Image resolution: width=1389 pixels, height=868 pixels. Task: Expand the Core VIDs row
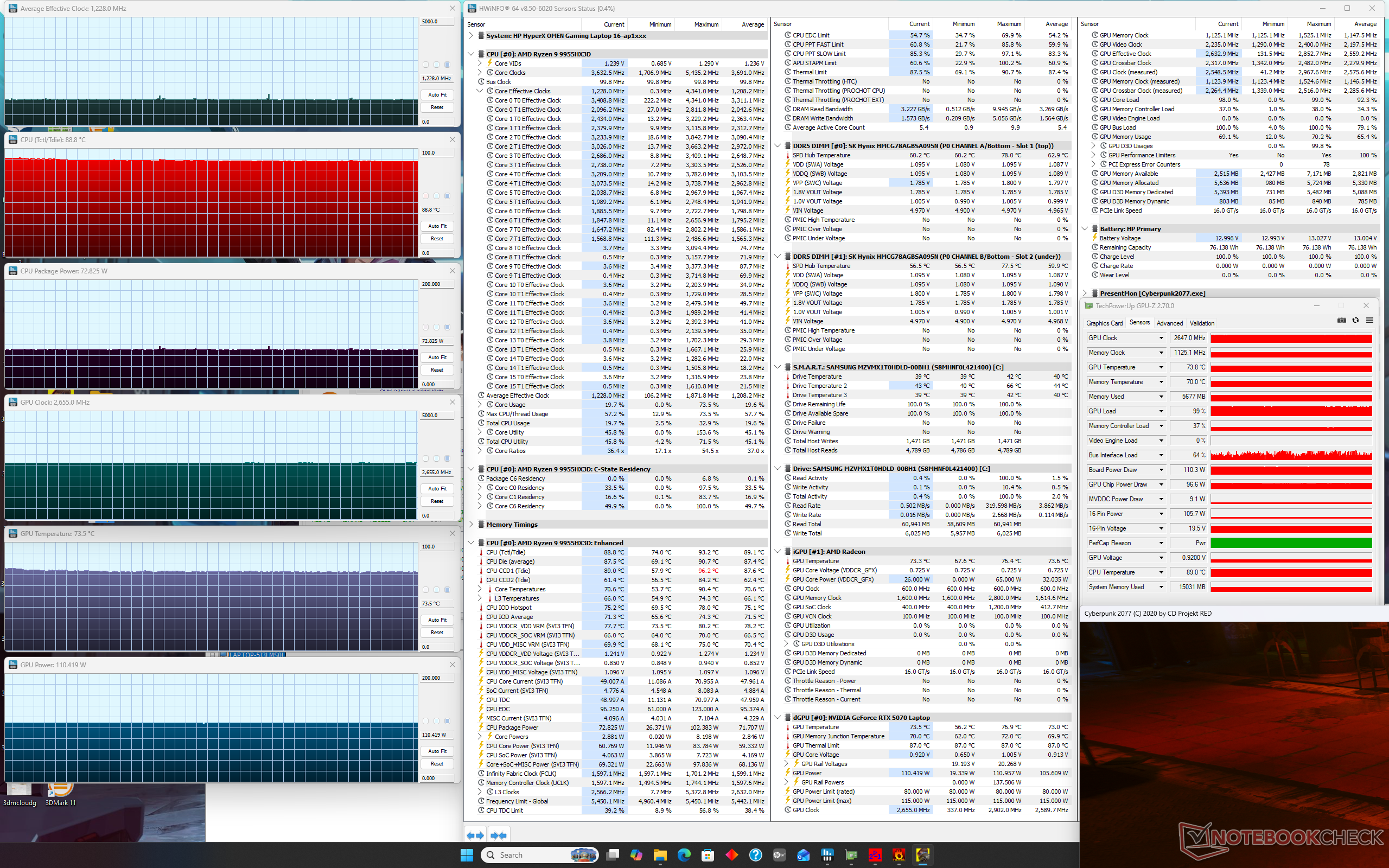click(480, 63)
